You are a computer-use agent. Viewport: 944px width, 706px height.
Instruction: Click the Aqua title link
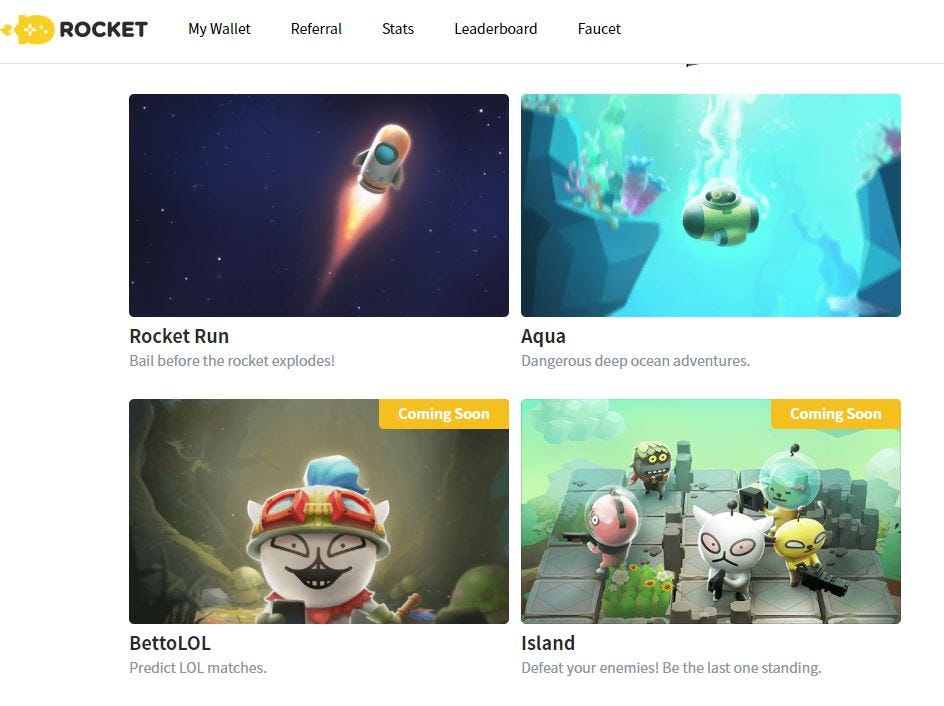[543, 336]
